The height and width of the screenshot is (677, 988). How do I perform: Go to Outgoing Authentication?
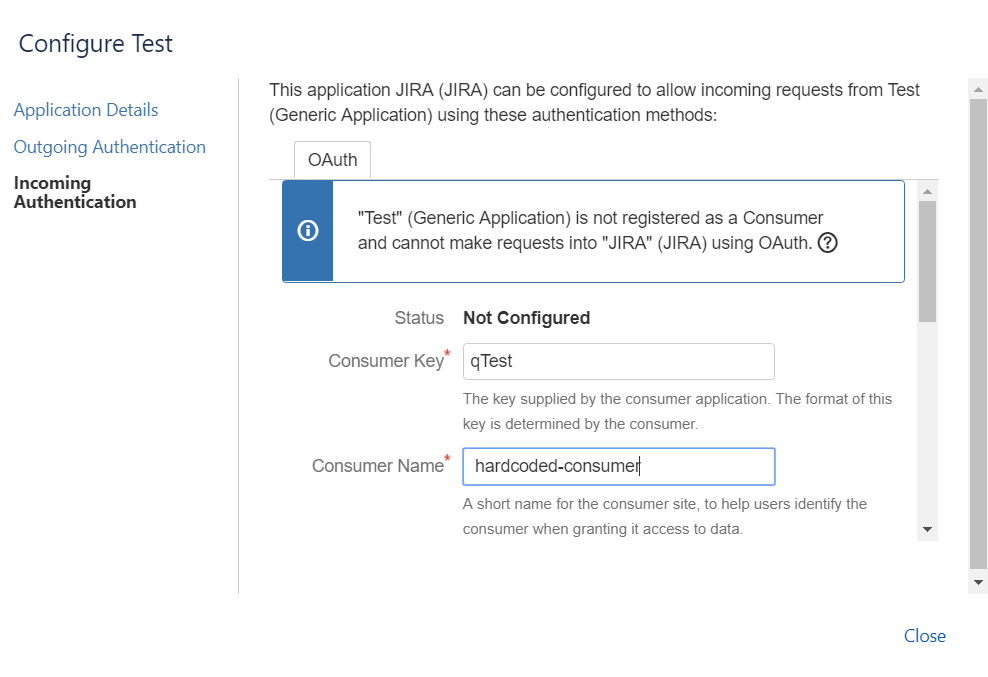pyautogui.click(x=109, y=147)
